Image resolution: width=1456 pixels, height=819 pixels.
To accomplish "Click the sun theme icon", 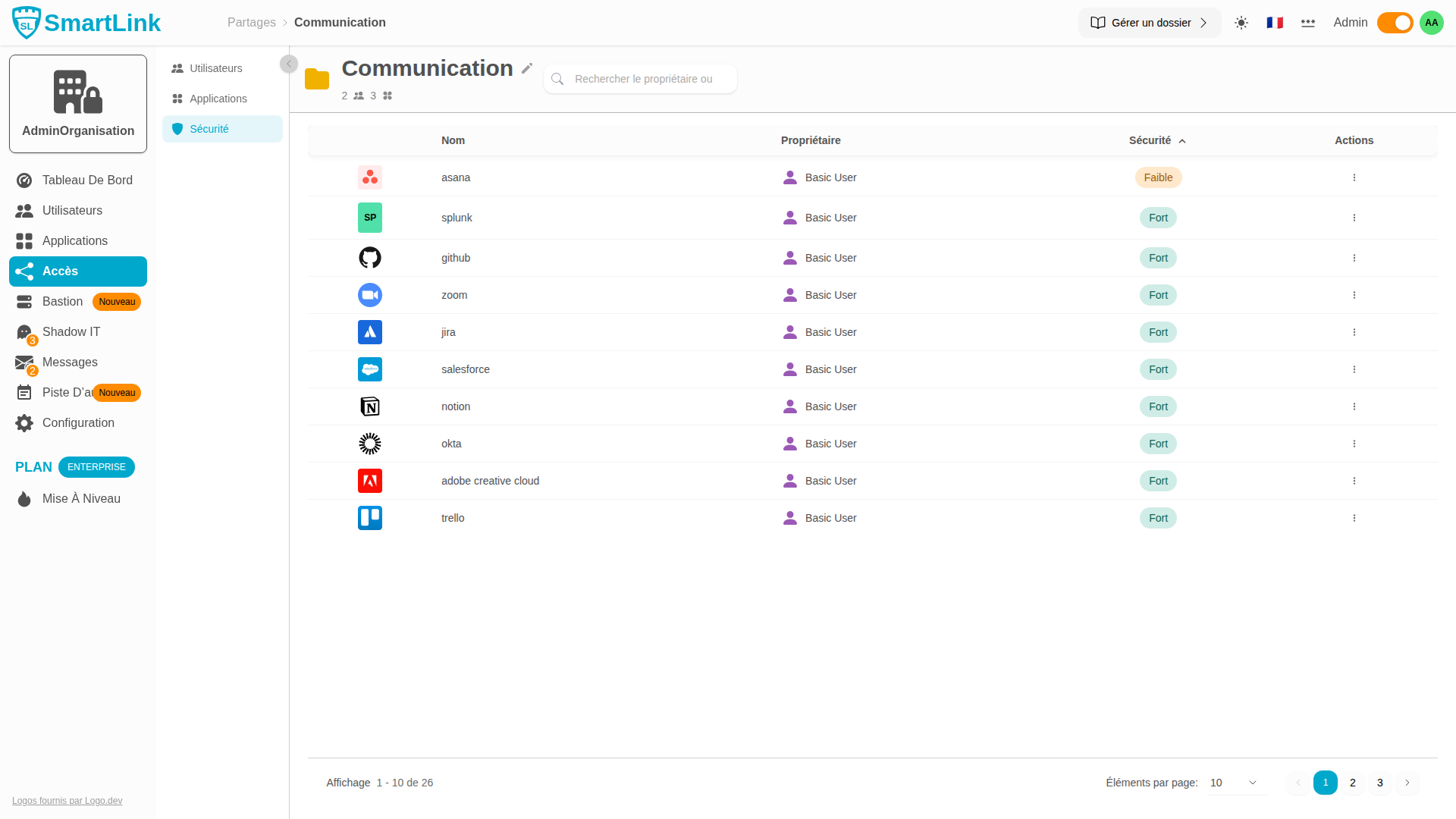I will coord(1241,23).
